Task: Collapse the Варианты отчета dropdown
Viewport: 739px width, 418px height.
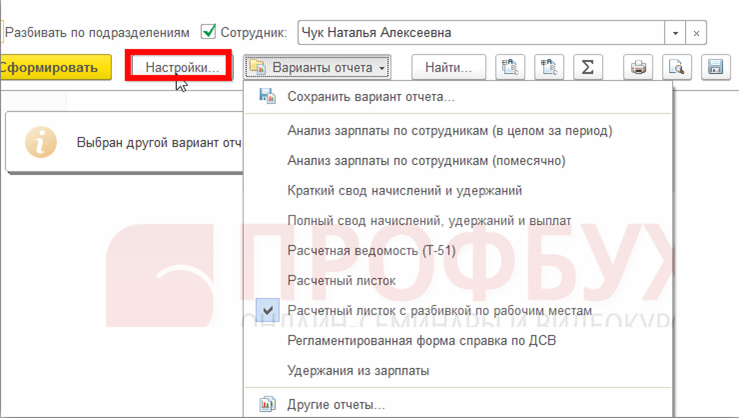Action: 317,68
